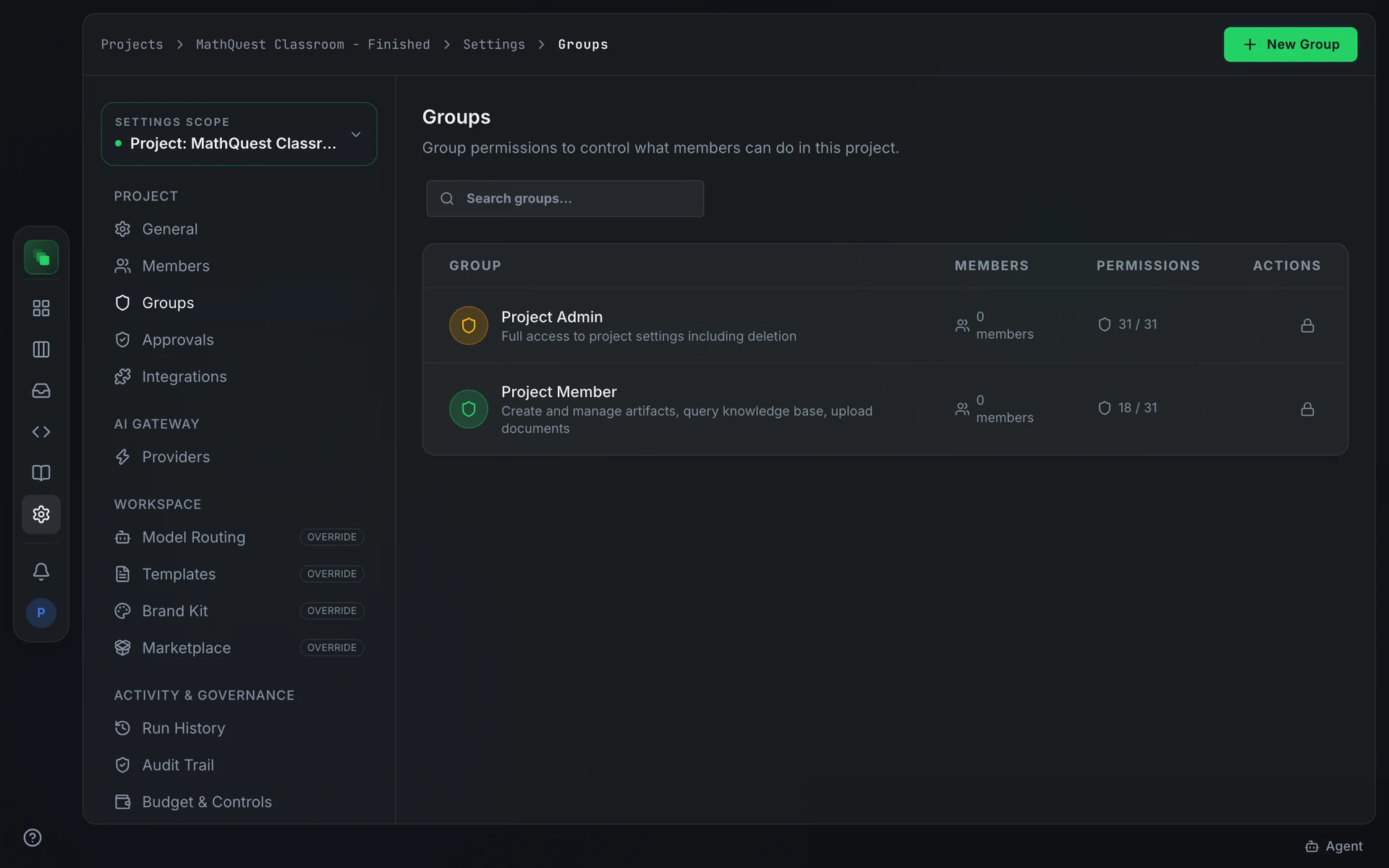Open the dashboard grid icon in rail
This screenshot has width=1389, height=868.
[x=41, y=308]
